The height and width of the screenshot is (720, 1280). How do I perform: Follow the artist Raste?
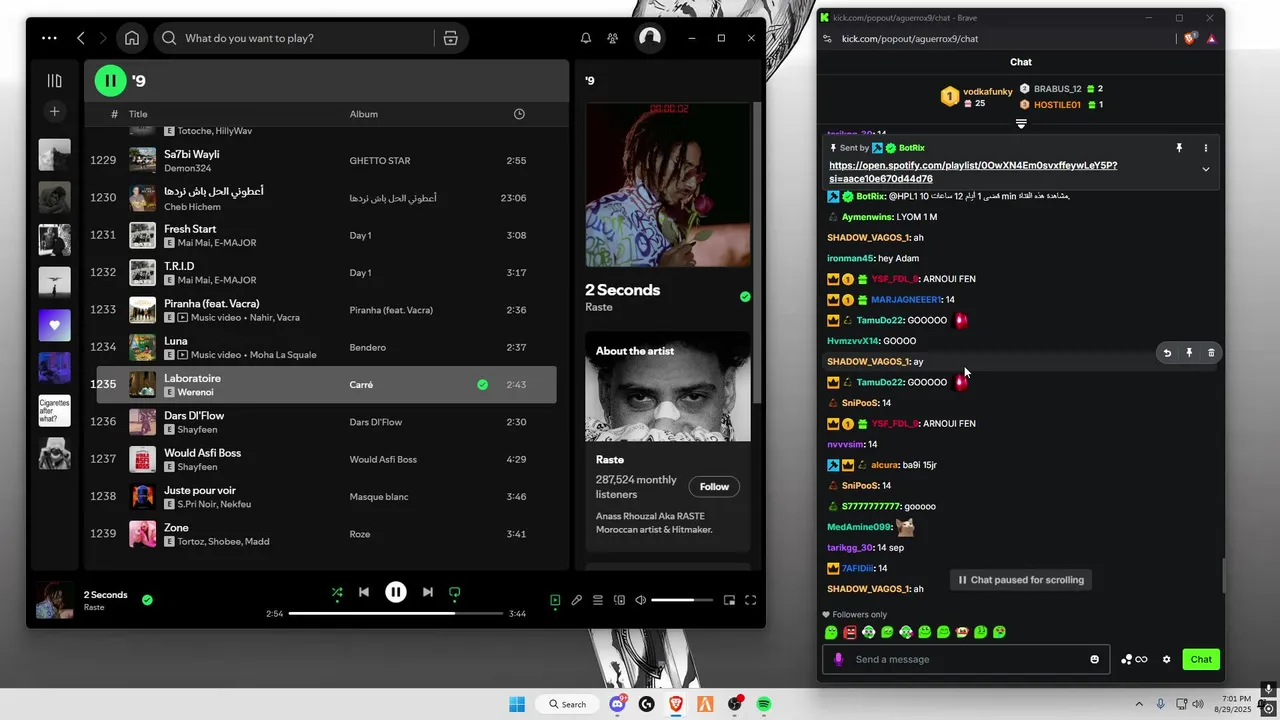pos(714,487)
